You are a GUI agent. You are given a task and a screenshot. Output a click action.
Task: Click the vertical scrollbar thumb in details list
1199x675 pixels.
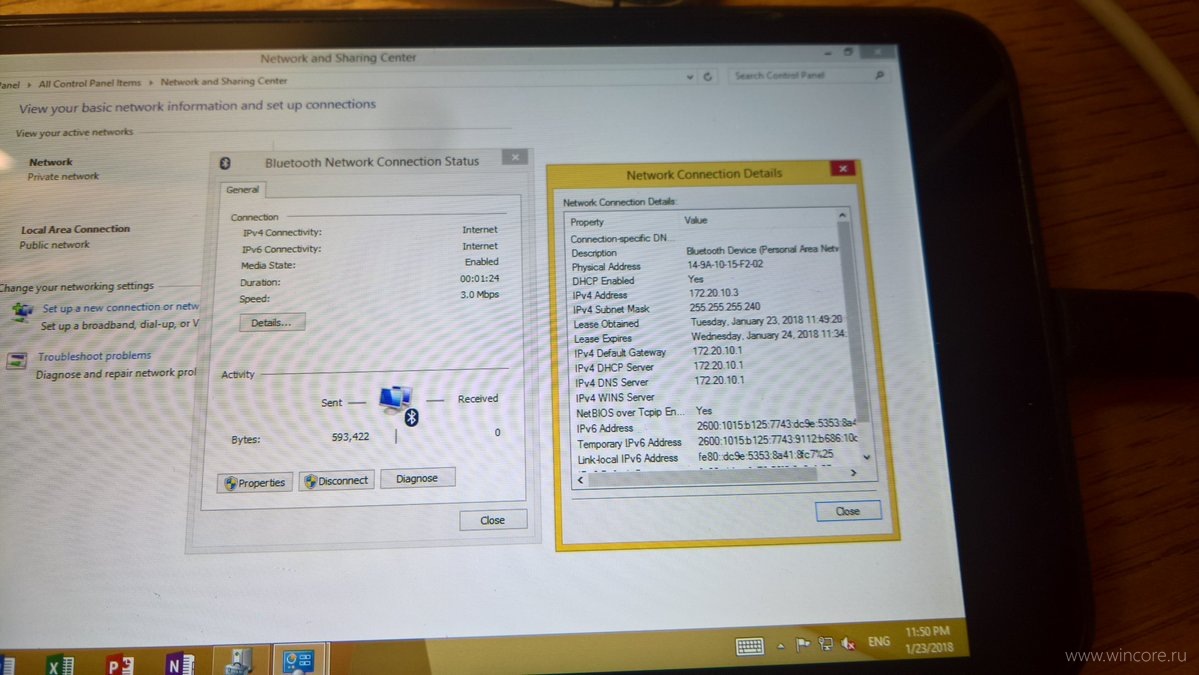point(852,321)
